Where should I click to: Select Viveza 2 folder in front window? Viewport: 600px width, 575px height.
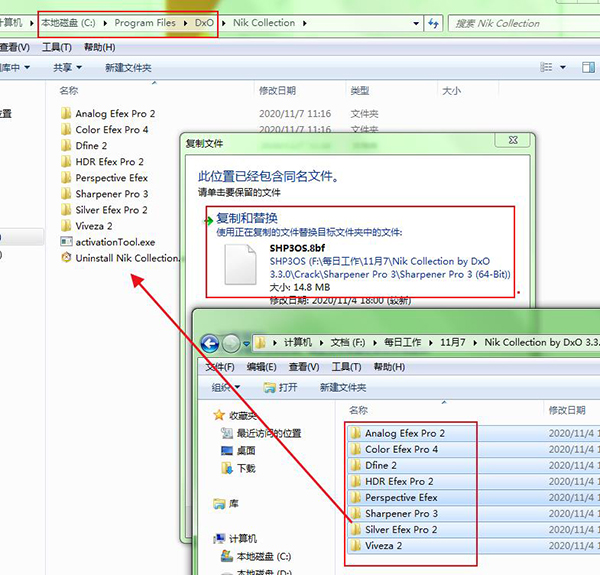(376, 546)
